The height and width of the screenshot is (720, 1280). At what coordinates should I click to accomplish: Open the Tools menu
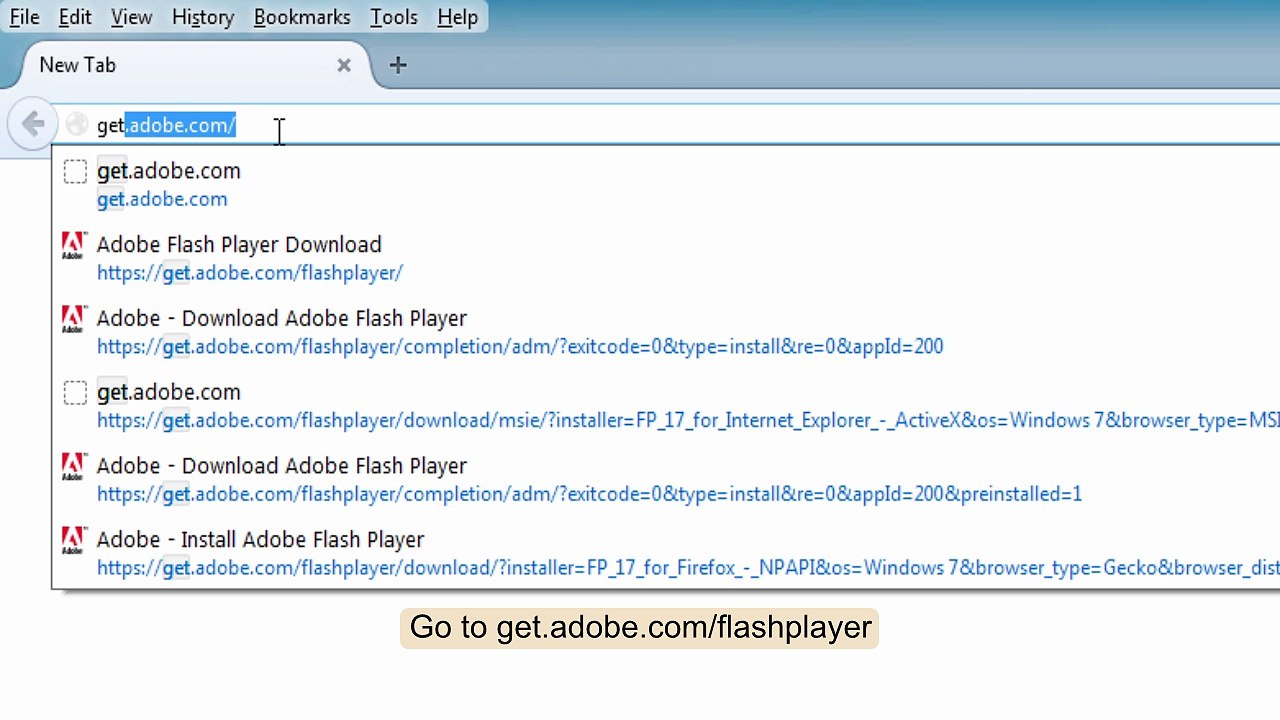[x=394, y=17]
